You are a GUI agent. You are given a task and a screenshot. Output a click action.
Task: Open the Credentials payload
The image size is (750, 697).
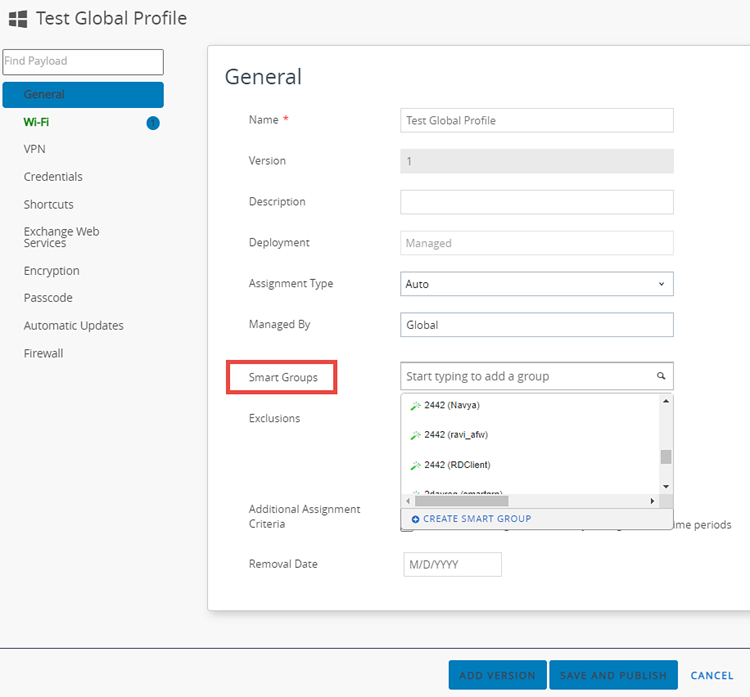coord(53,177)
